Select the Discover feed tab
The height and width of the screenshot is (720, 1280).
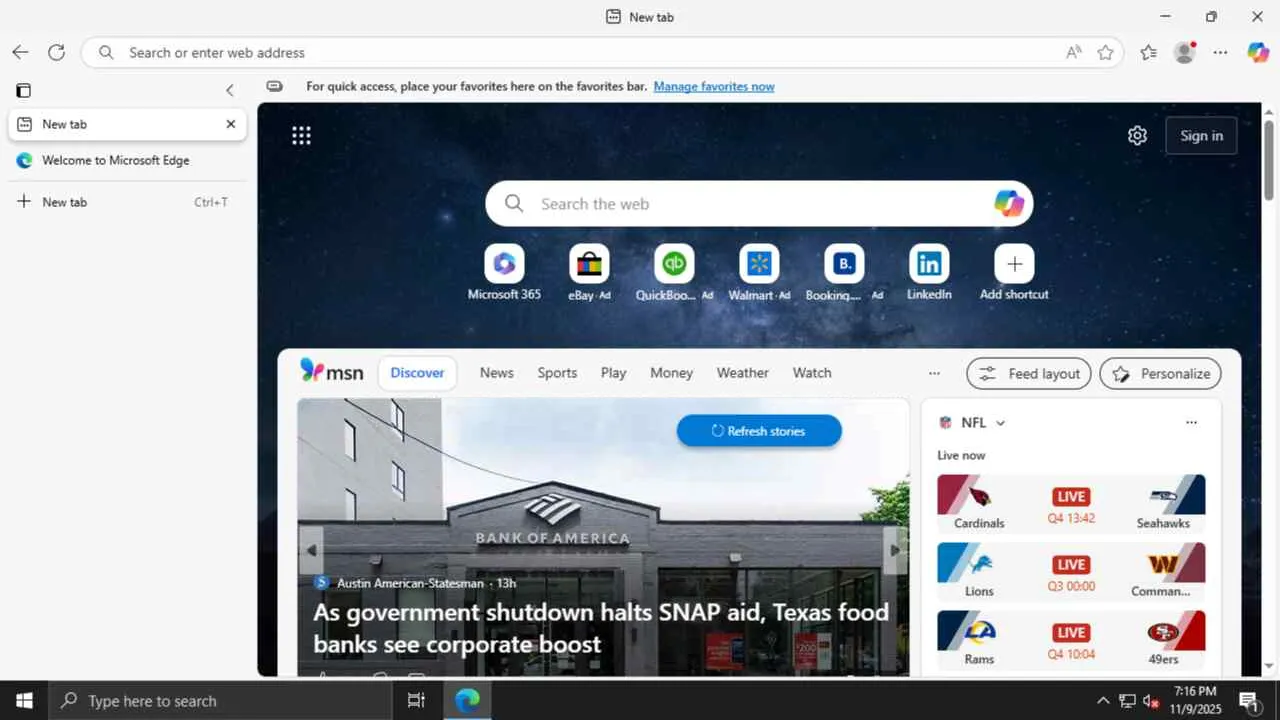pyautogui.click(x=417, y=373)
